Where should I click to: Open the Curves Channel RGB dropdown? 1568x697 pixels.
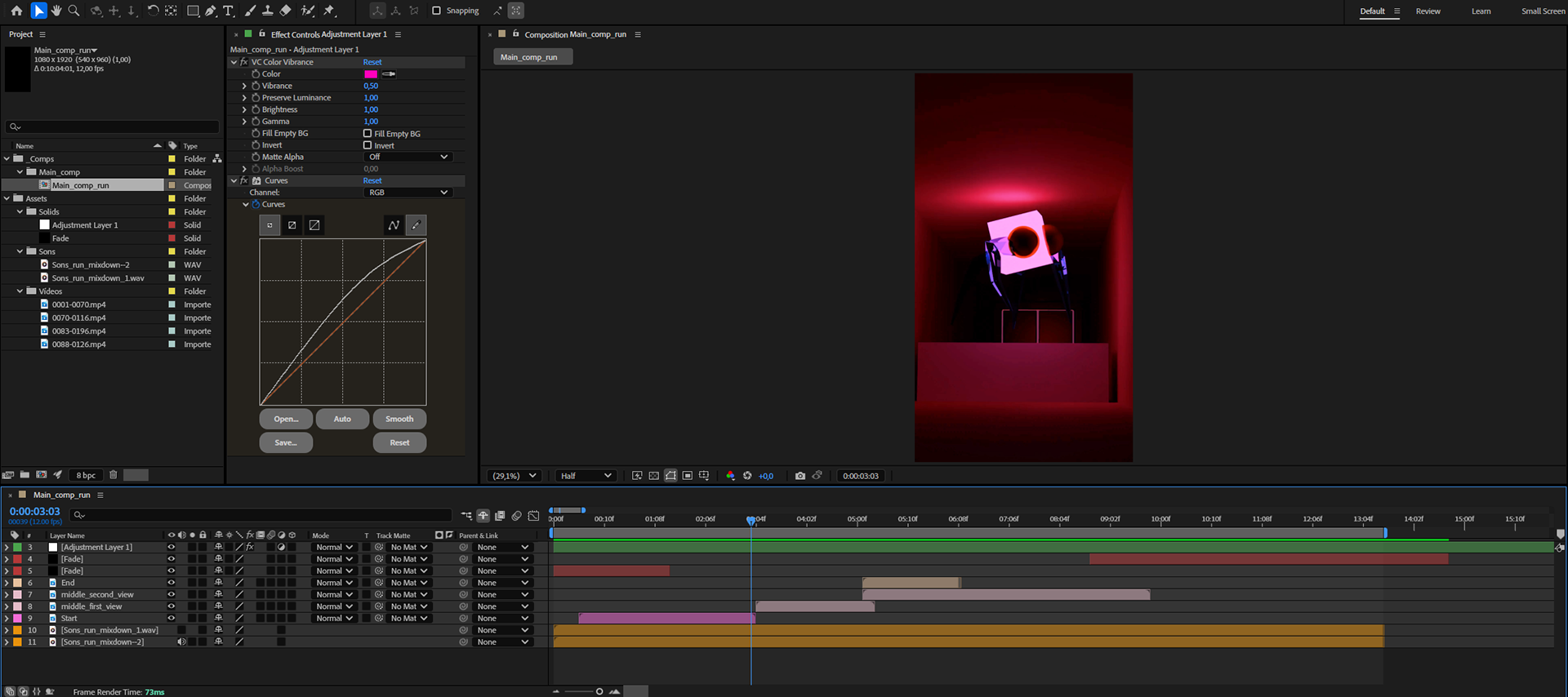pos(408,193)
